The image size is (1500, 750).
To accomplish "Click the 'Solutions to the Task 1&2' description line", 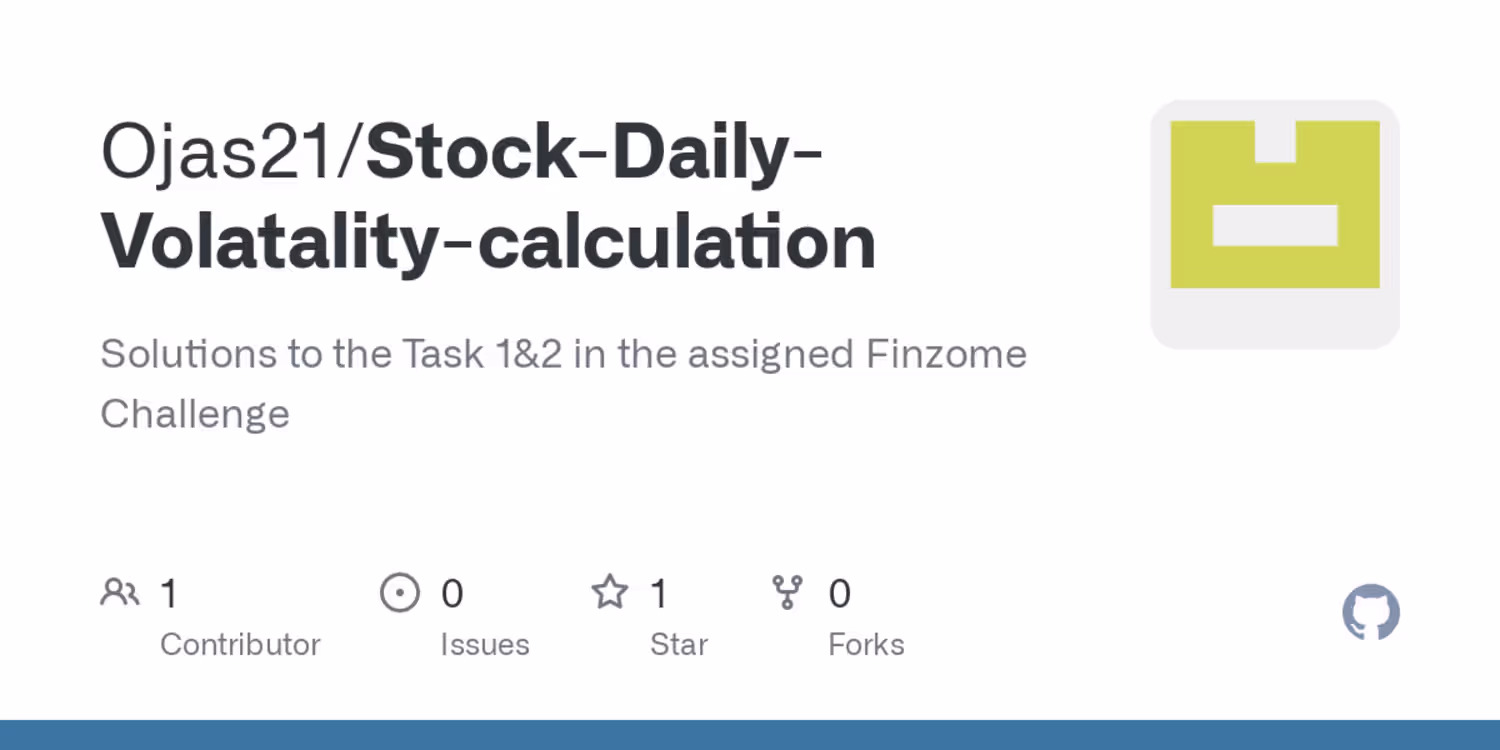I will click(x=563, y=354).
